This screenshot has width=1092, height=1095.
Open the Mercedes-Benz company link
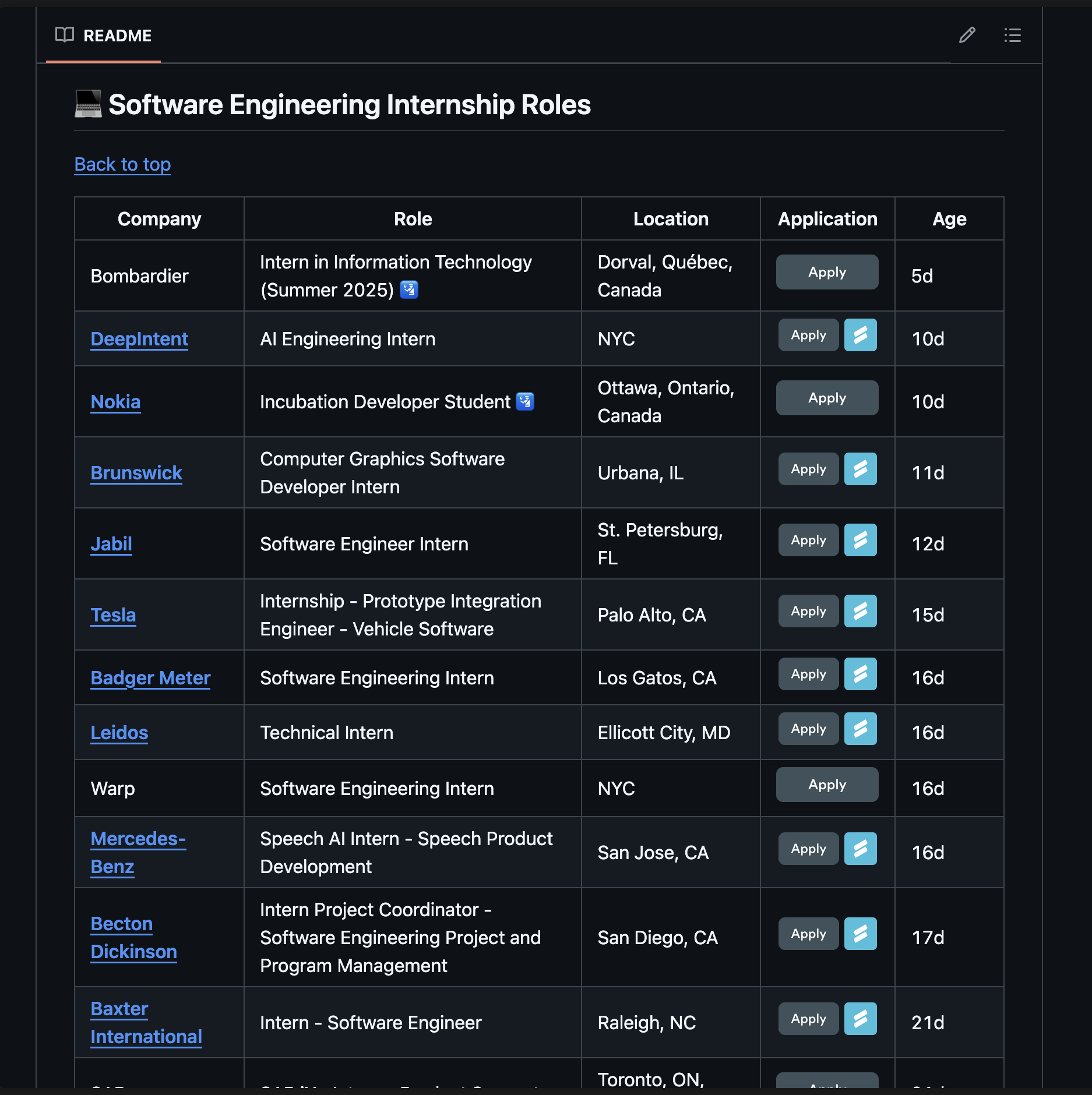[x=138, y=853]
